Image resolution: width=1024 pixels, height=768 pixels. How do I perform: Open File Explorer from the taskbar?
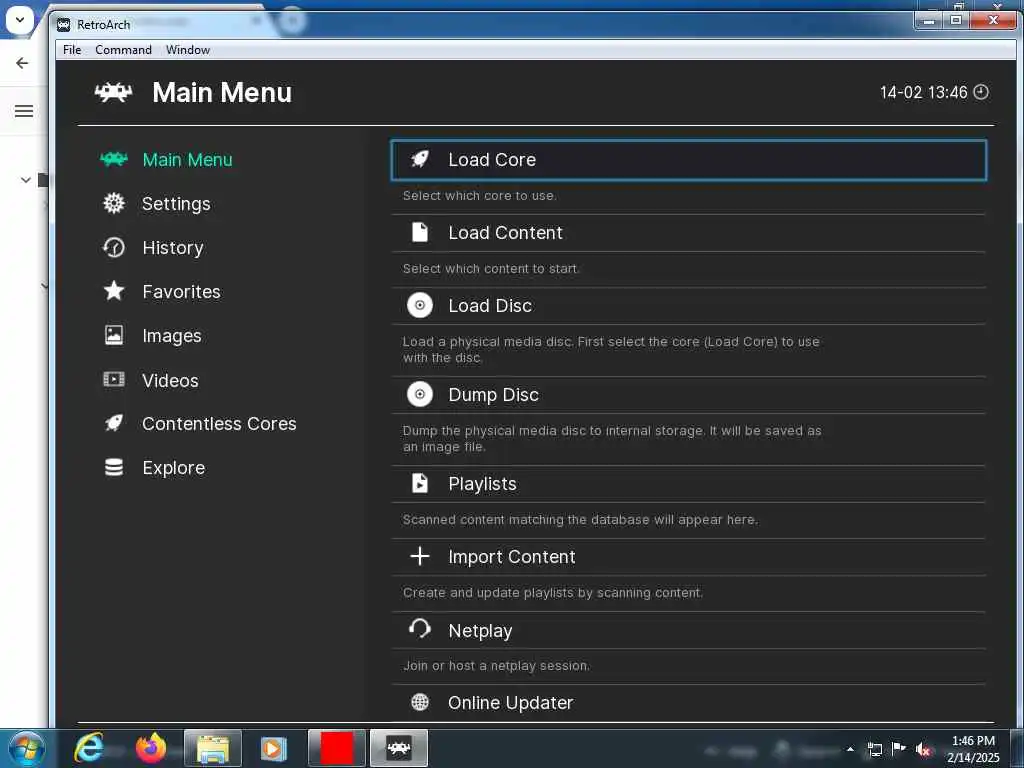tap(213, 748)
